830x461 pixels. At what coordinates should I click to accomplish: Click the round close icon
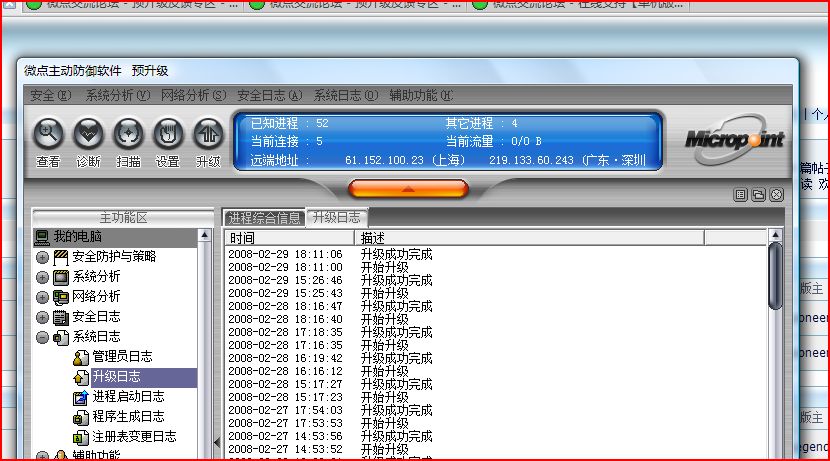(x=776, y=195)
